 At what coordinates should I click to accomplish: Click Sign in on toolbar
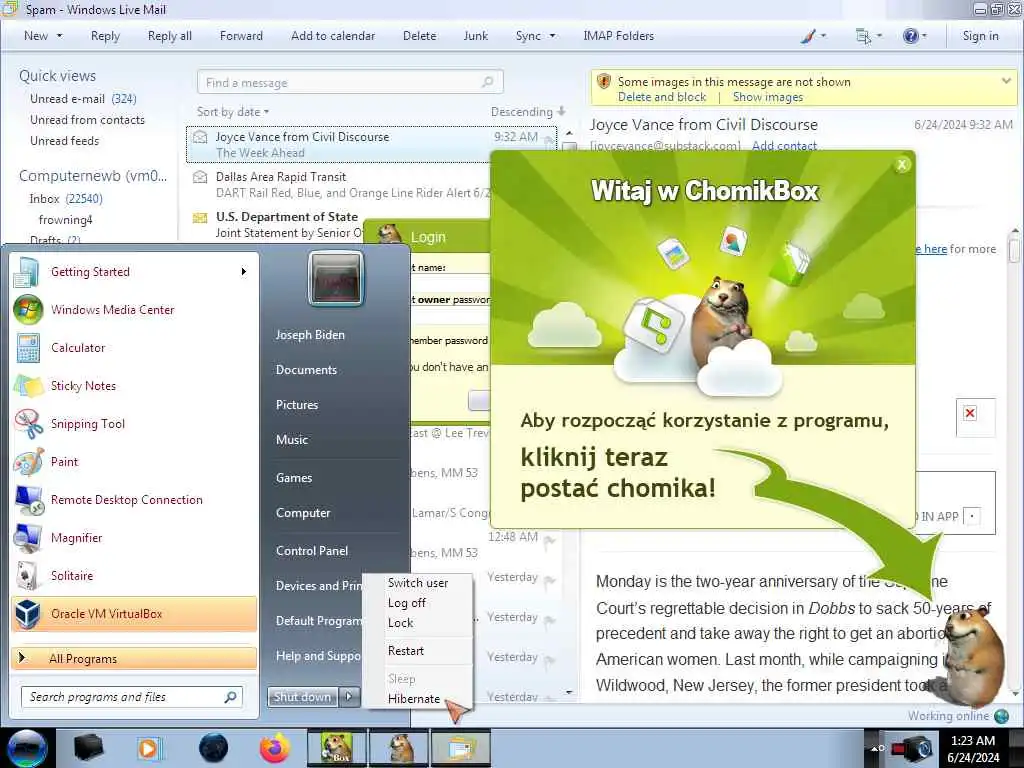pos(980,36)
